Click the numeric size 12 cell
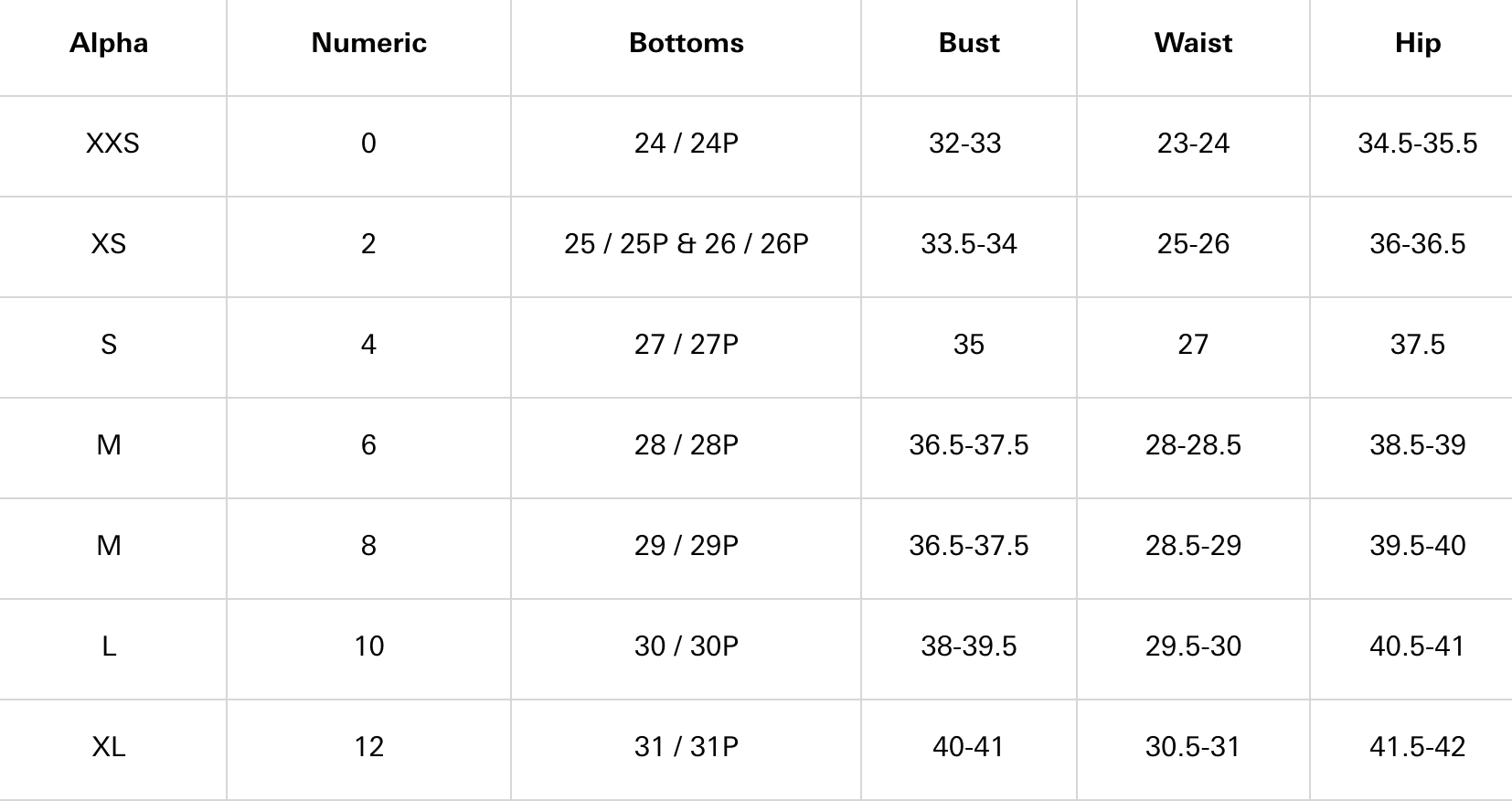Image resolution: width=1512 pixels, height=801 pixels. pos(368,747)
